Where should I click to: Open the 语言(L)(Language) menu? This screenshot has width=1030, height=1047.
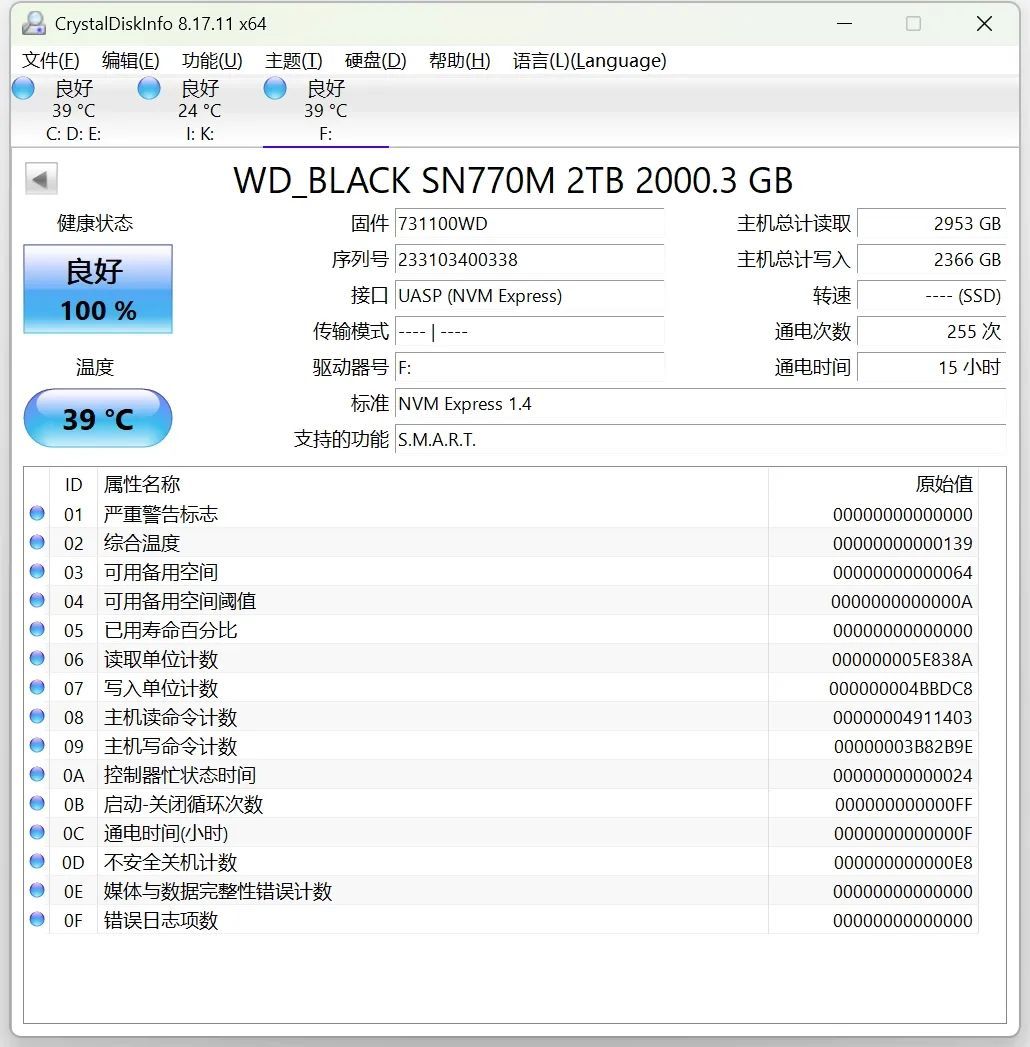[589, 61]
